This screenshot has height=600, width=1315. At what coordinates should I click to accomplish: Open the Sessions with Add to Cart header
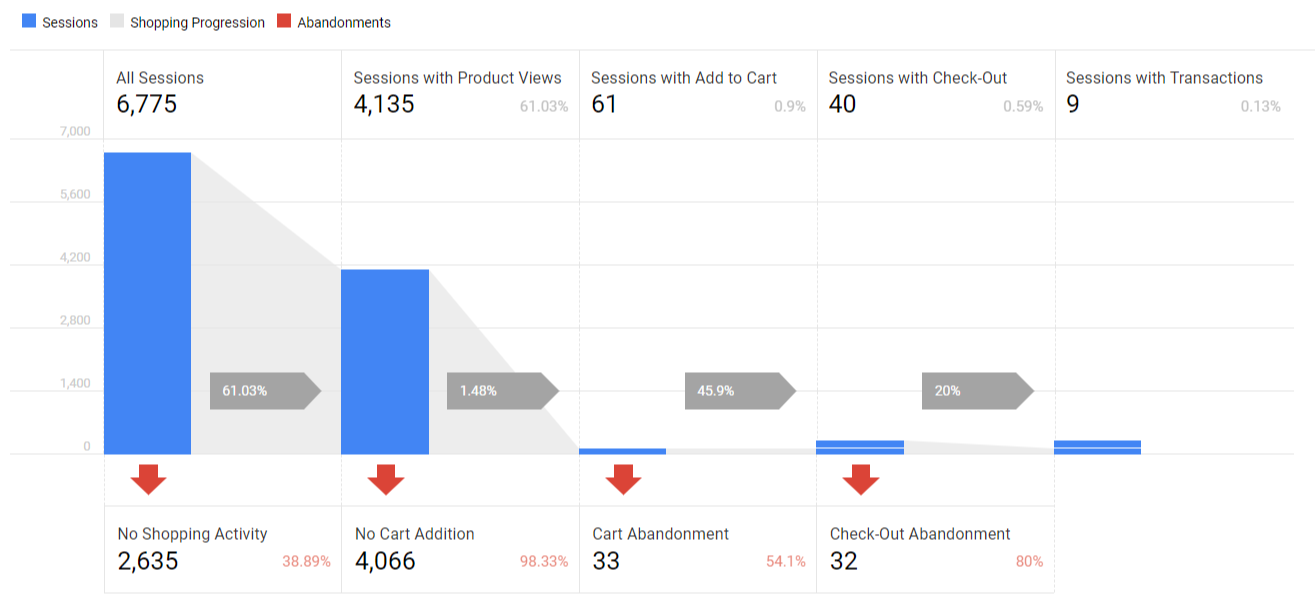(x=697, y=93)
